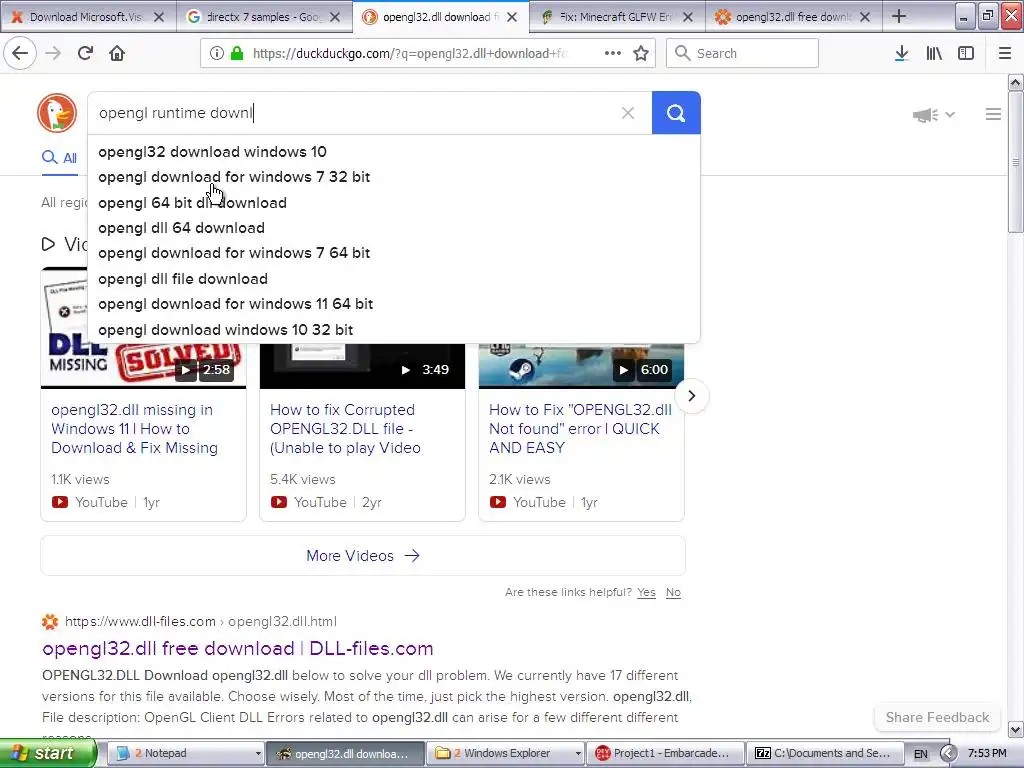
Task: Open a new tab with plus button
Action: [x=899, y=16]
